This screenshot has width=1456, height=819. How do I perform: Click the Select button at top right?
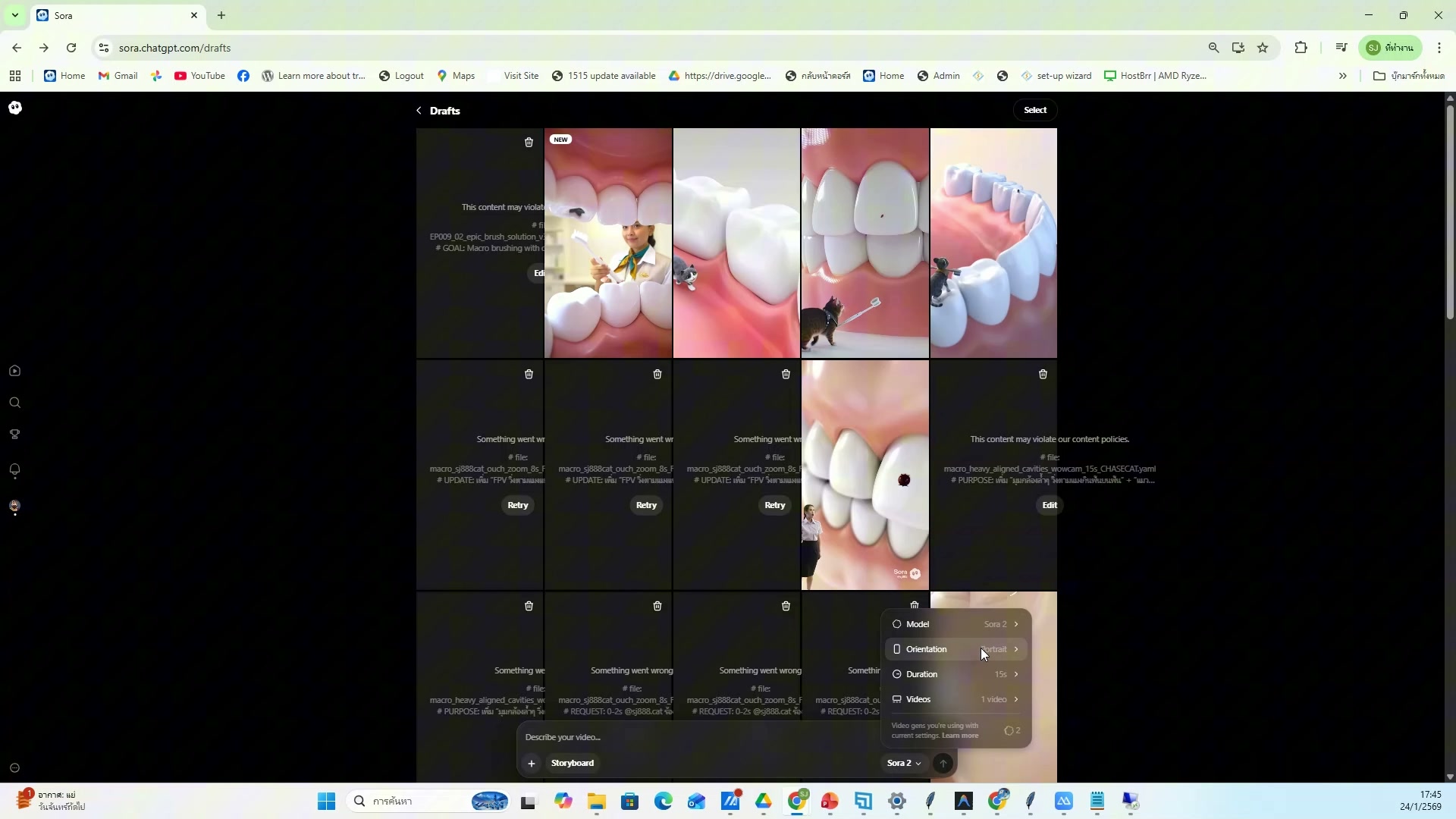pyautogui.click(x=1035, y=110)
